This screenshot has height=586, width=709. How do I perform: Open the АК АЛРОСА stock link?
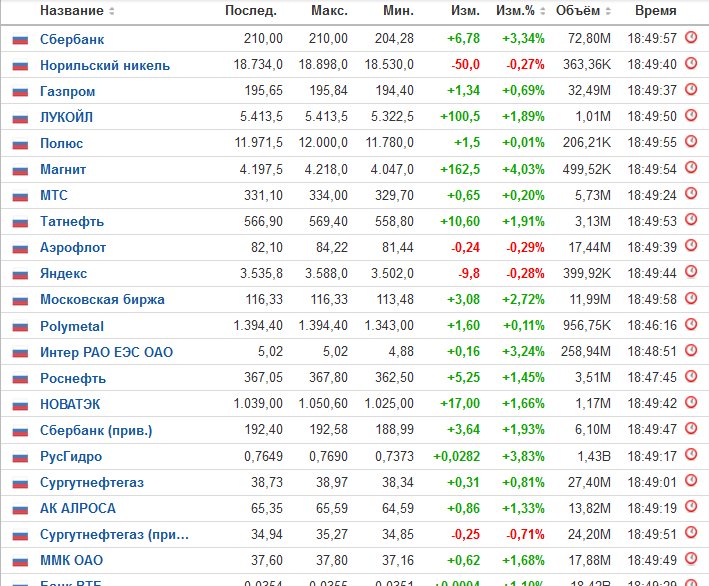(x=78, y=508)
